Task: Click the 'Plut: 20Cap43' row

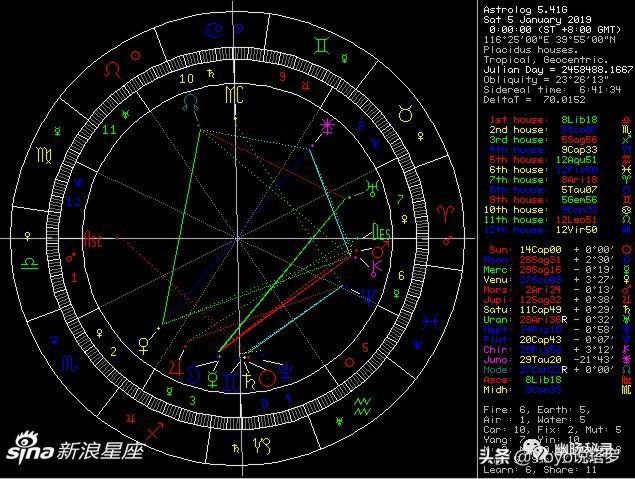Action: pos(557,340)
